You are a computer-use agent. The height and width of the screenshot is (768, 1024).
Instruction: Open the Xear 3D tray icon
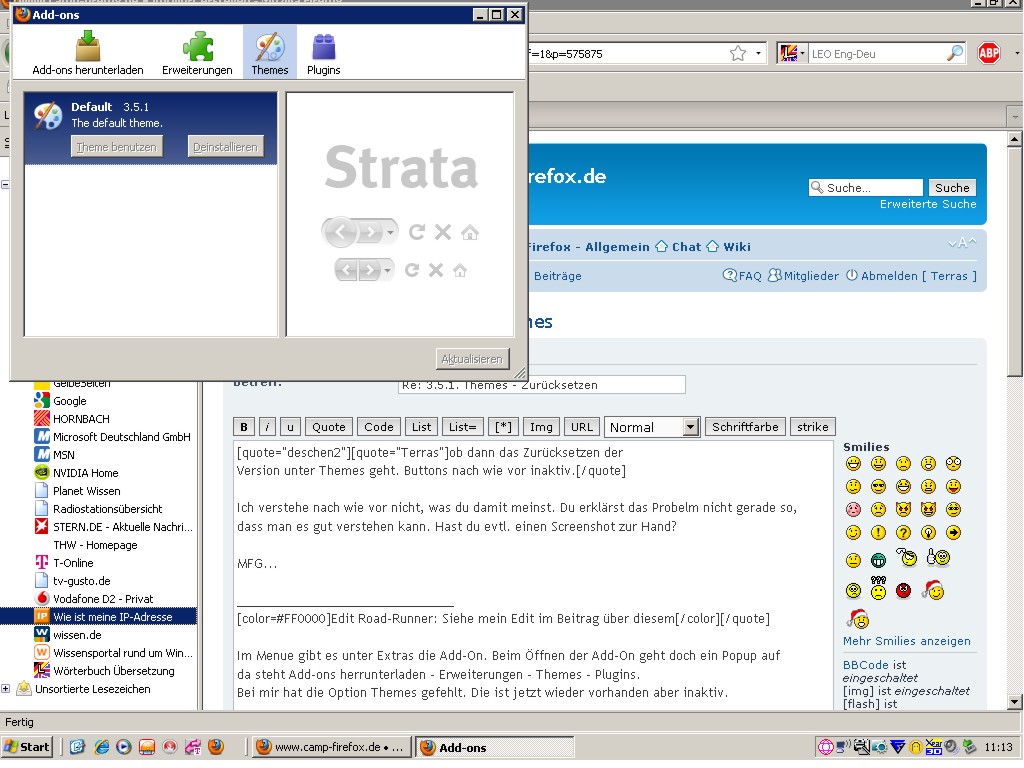click(934, 747)
